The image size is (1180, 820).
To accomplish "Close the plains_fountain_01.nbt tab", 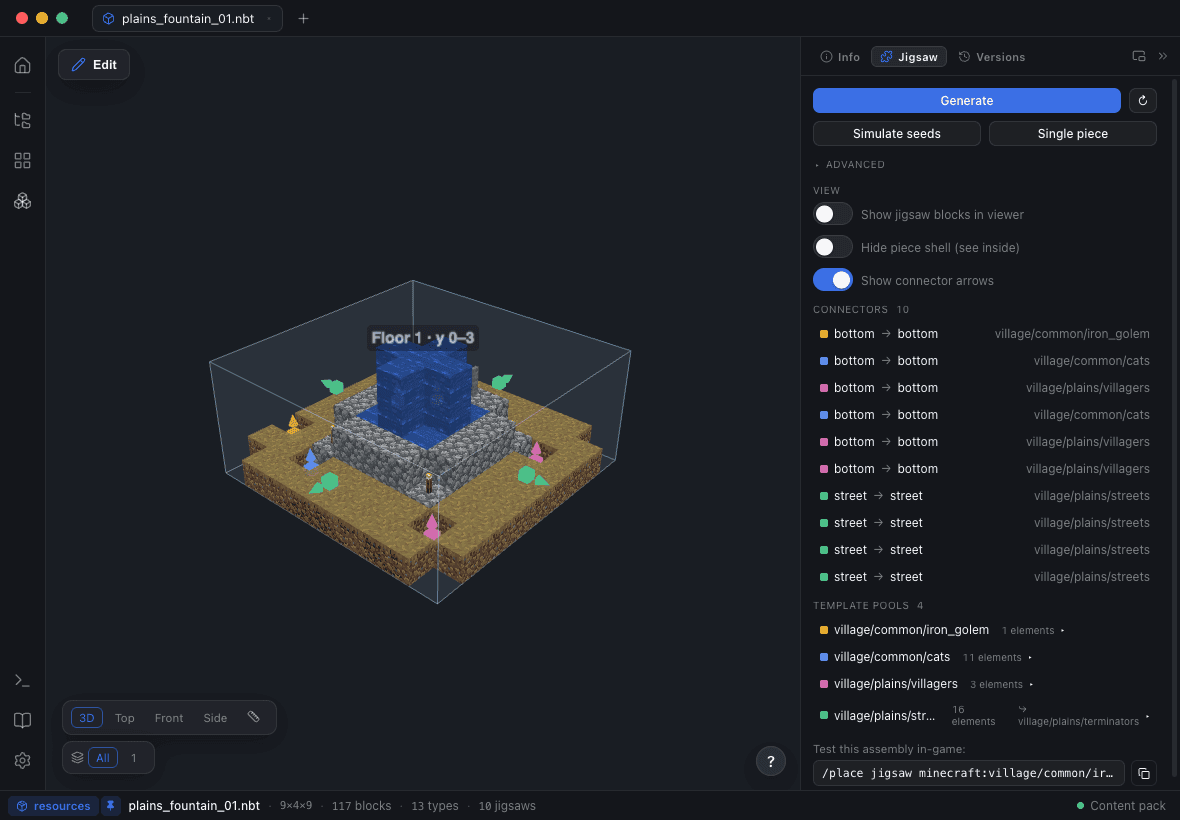I will coord(269,19).
